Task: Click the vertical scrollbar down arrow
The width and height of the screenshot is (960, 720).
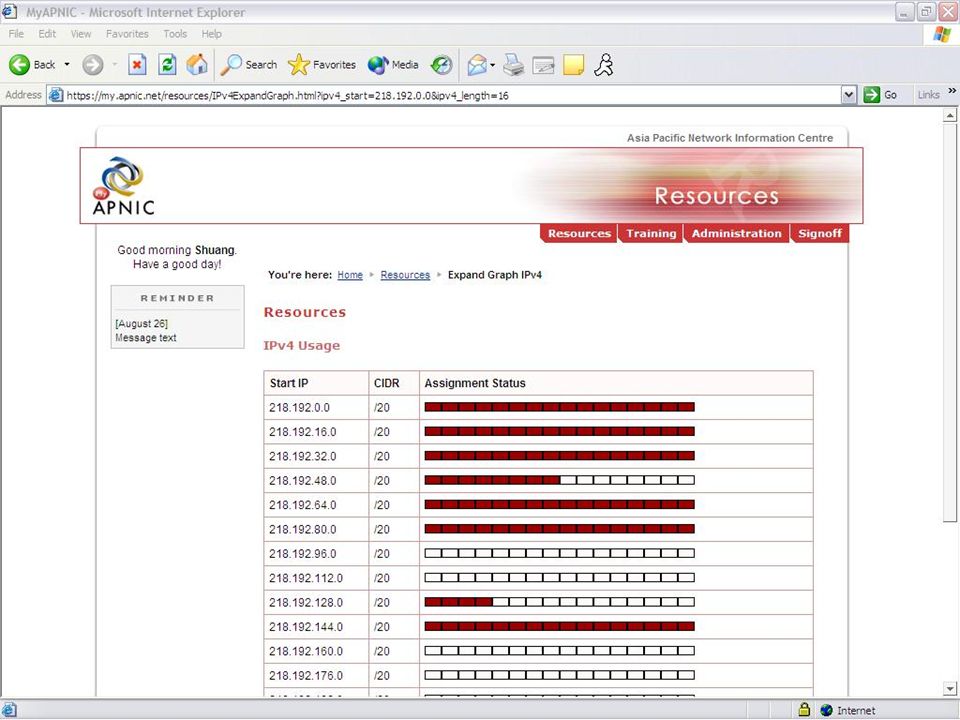Action: tap(950, 689)
